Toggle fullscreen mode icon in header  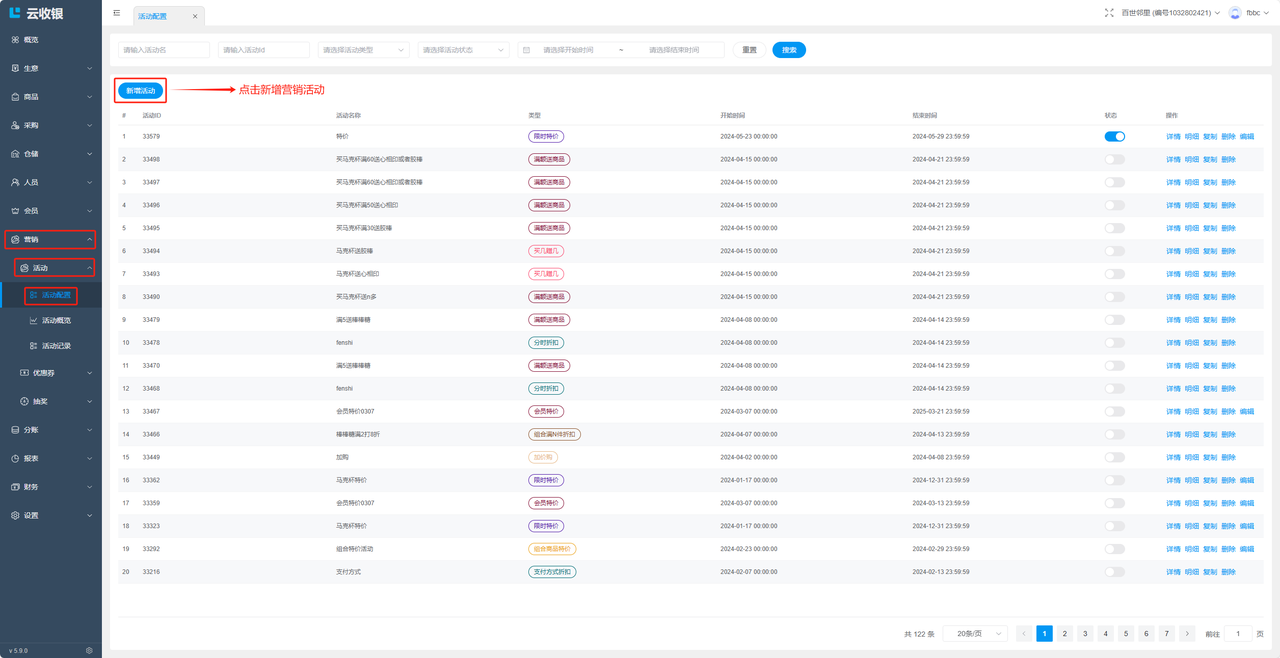1109,13
